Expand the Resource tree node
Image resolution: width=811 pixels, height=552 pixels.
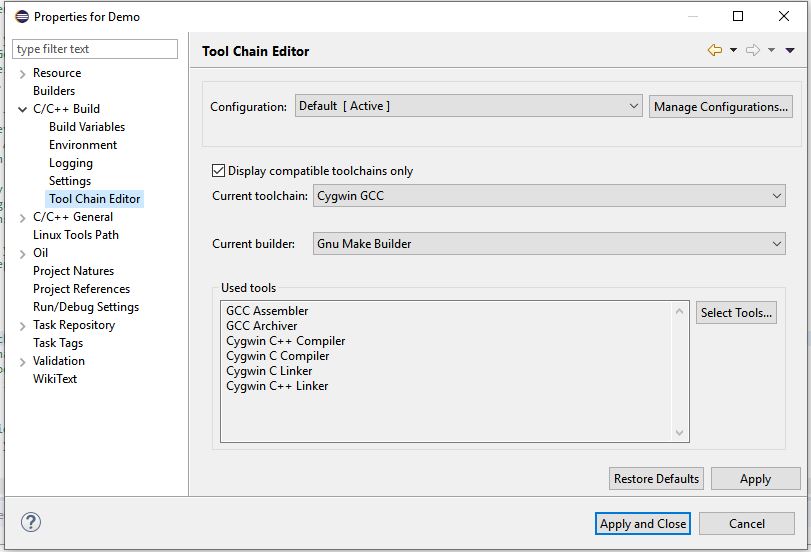tap(22, 74)
